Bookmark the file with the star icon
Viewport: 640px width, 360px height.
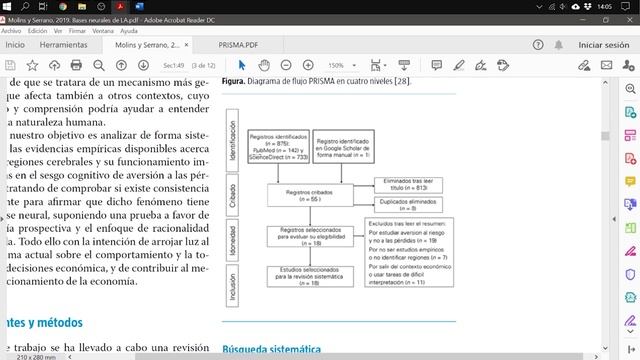[x=32, y=65]
